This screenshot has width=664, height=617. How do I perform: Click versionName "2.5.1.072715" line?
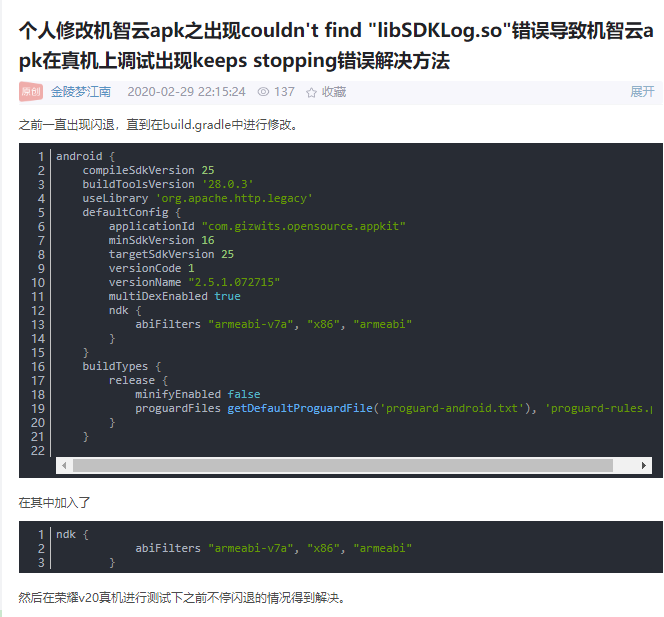pyautogui.click(x=194, y=282)
